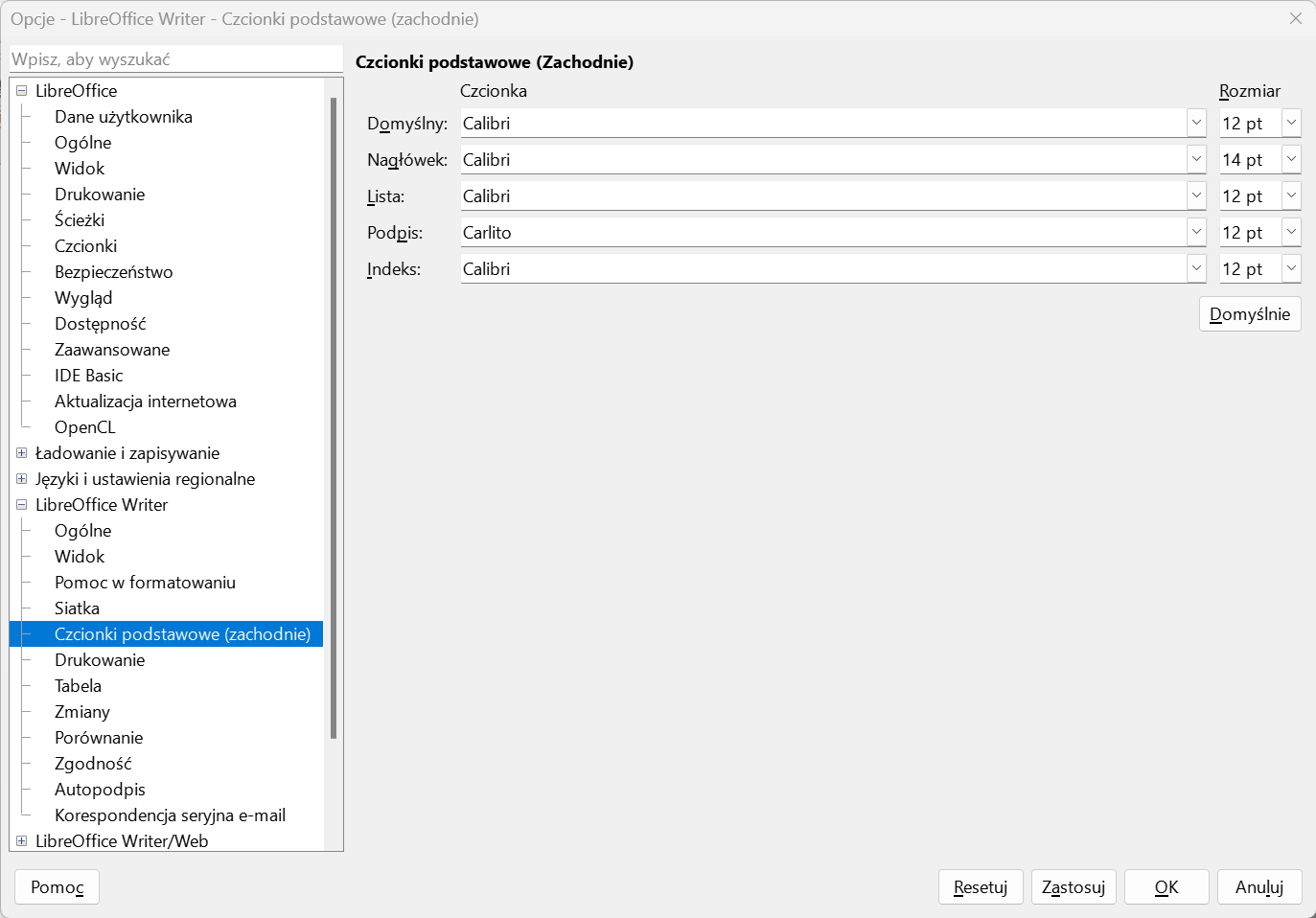Screen dimensions: 1316x918
Task: Open the Autopodpis settings page
Action: 100,790
